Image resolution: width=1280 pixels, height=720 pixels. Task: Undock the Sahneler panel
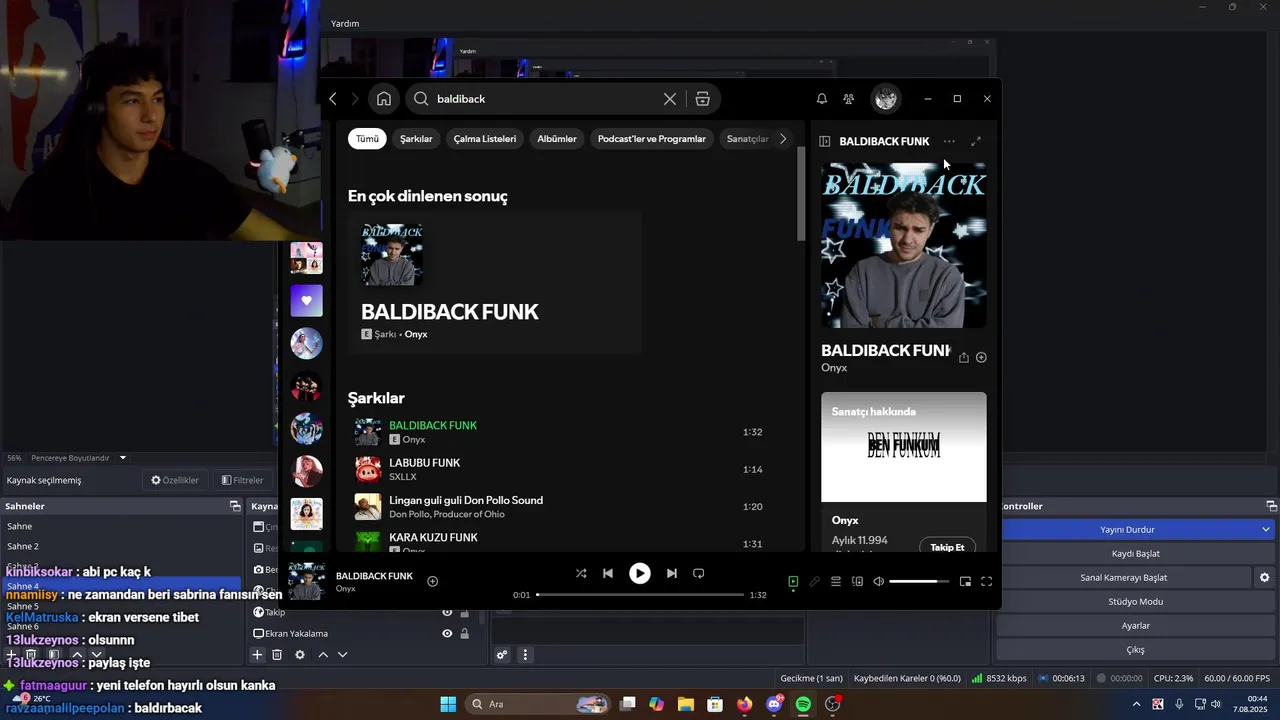234,506
